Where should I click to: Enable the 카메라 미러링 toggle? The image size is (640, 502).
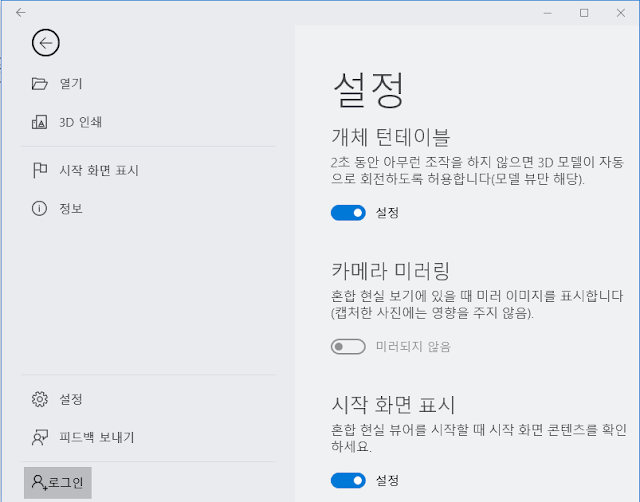(x=348, y=347)
